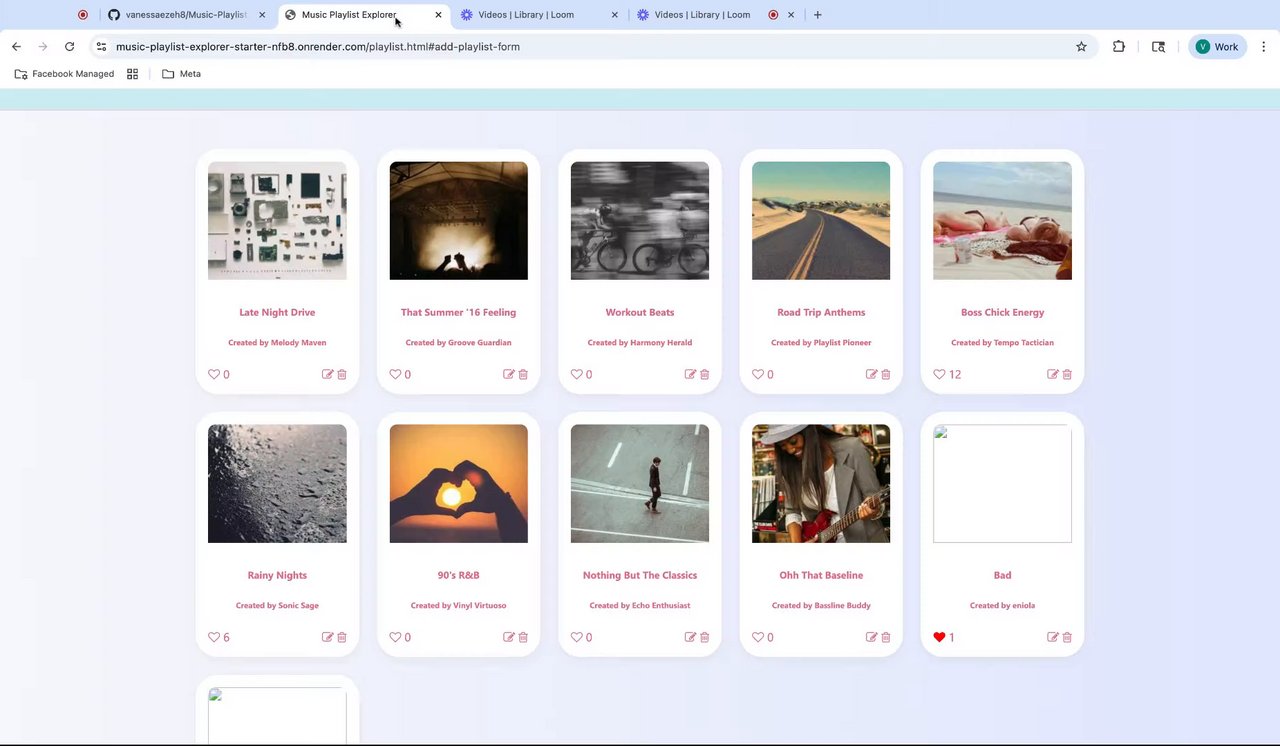Viewport: 1280px width, 746px height.
Task: Open the Meta bookmarks folder
Action: pos(181,74)
